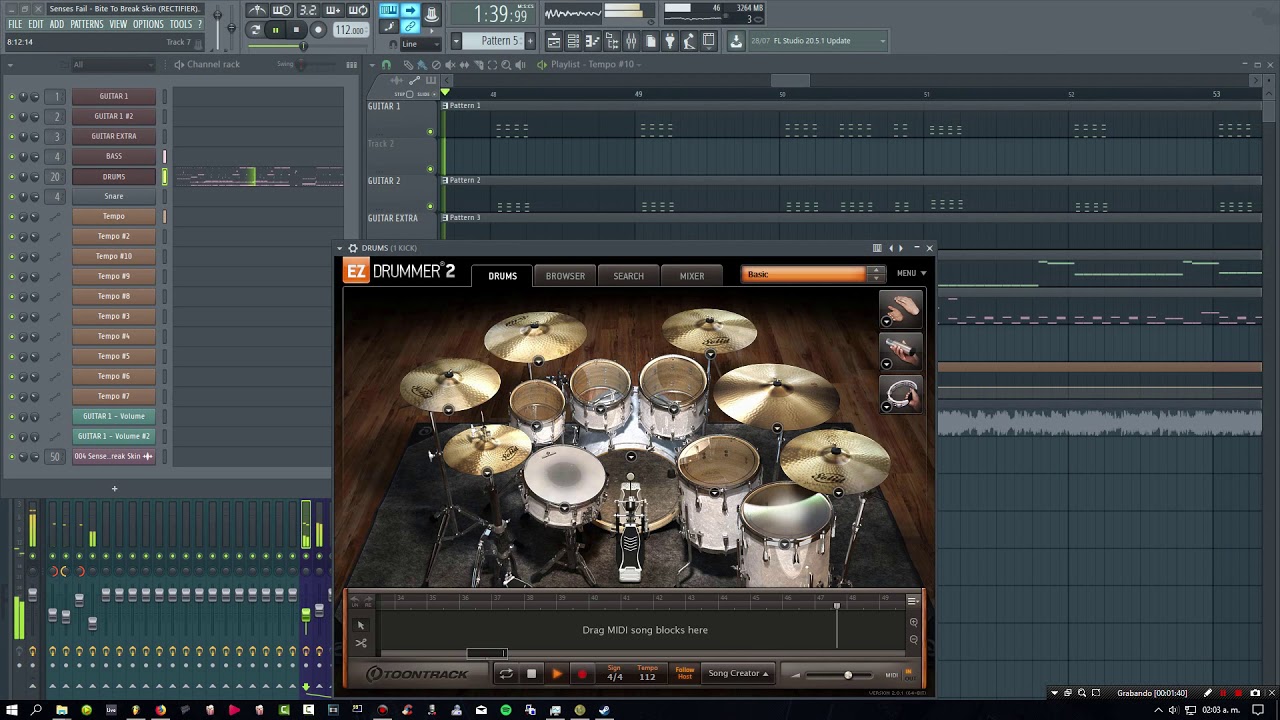Open Spotify from the Windows taskbar
The height and width of the screenshot is (720, 1280).
tap(506, 710)
